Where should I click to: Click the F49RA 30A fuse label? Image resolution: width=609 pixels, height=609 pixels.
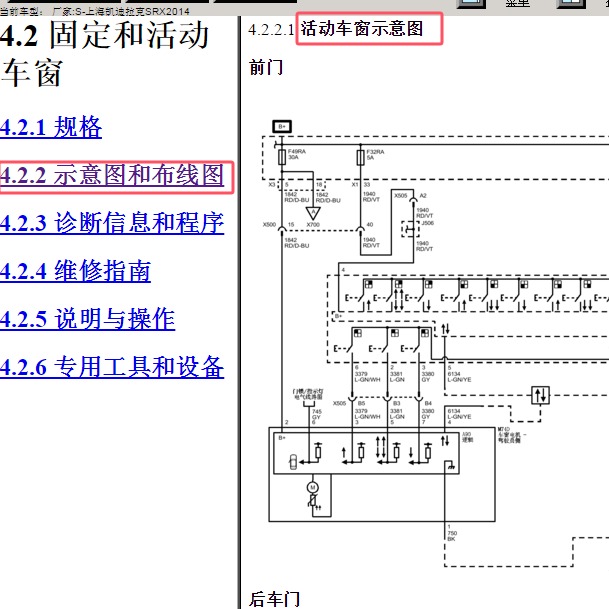point(296,154)
